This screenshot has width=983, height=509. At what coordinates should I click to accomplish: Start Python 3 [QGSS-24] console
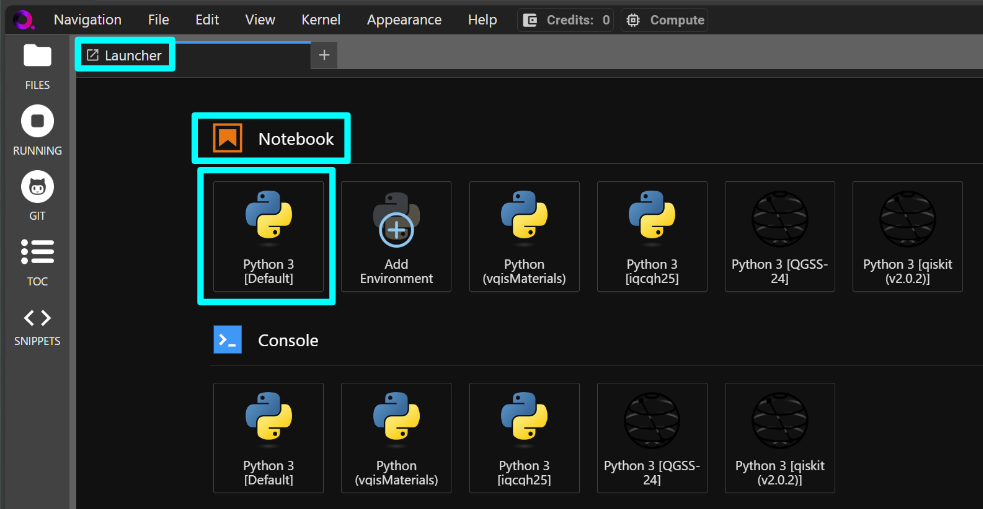(x=652, y=438)
